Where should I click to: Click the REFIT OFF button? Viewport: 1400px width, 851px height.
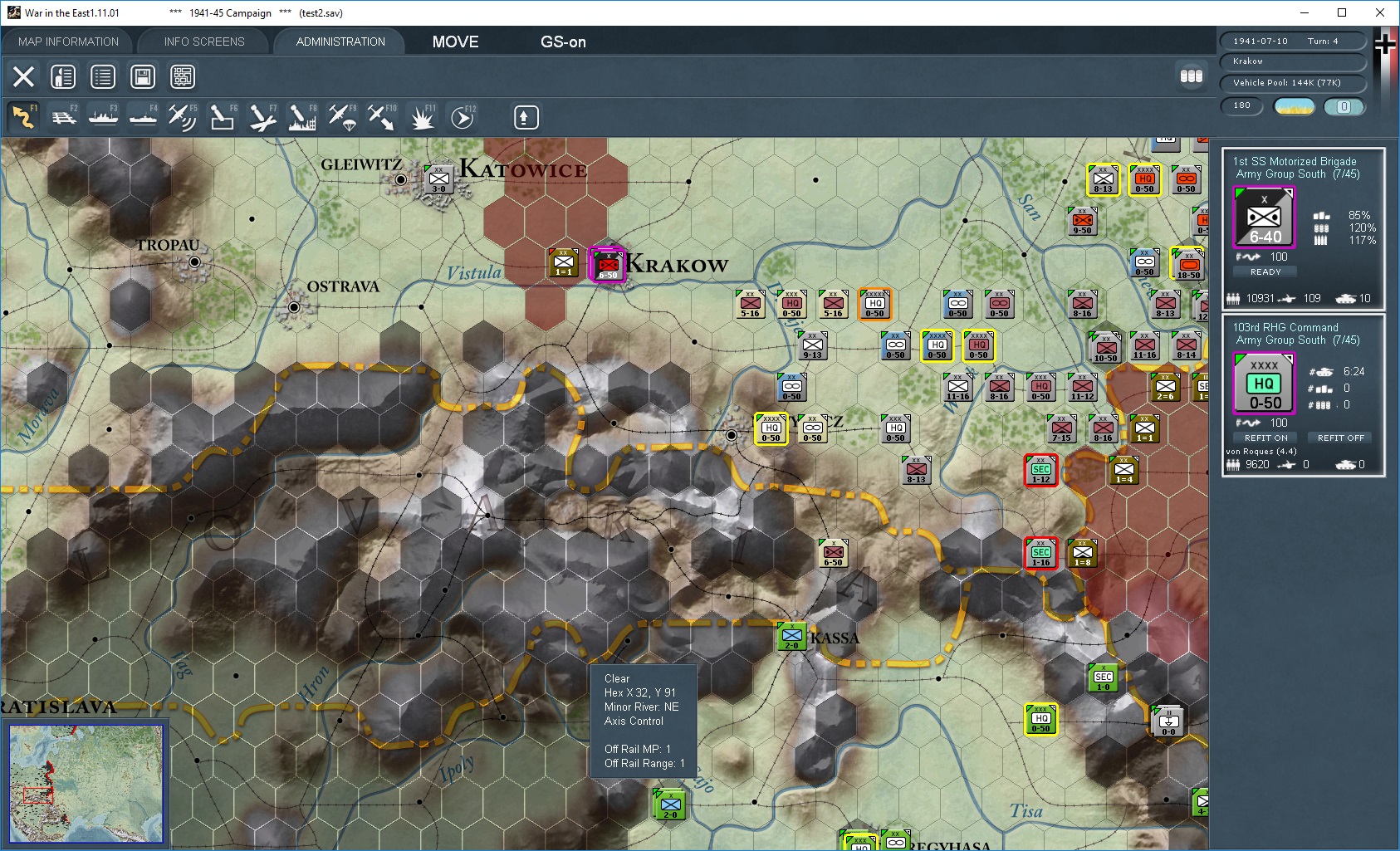1340,438
